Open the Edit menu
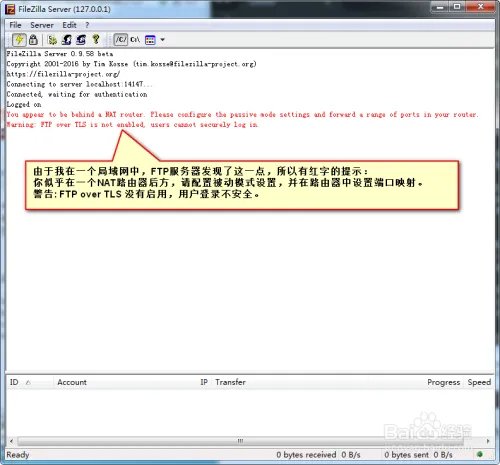The height and width of the screenshot is (465, 500). [x=69, y=25]
